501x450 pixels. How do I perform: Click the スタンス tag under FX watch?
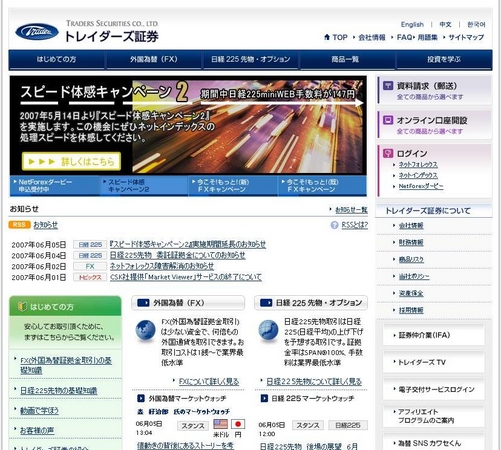click(x=193, y=426)
